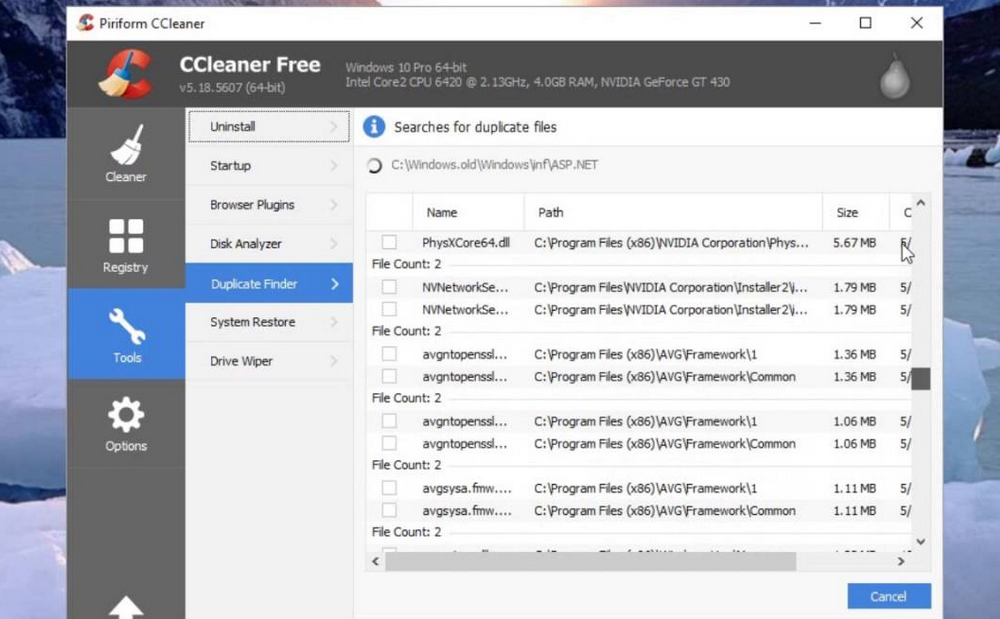Click the chevron beside Uninstall

334,127
